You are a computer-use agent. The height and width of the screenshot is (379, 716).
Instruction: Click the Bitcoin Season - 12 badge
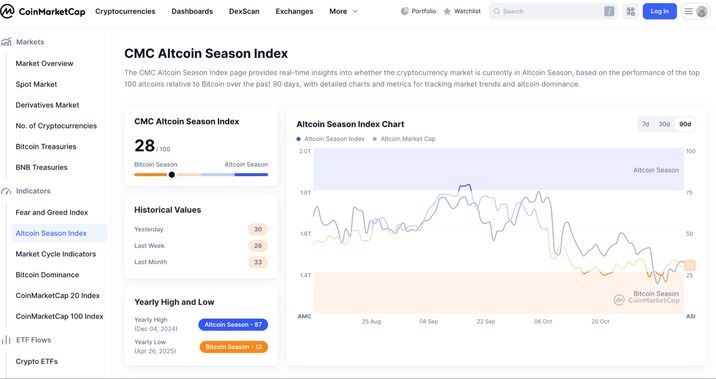point(233,347)
